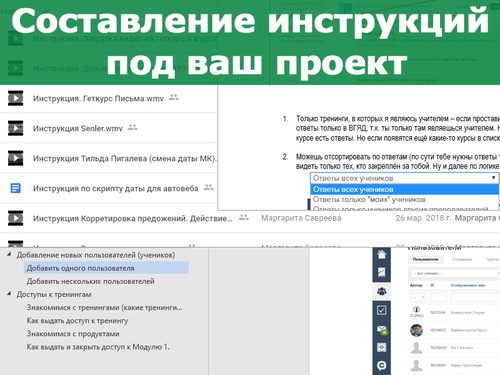This screenshot has height=375, width=500.
Task: Click shared-people icon beside Инструкция Senler.wmv
Action: click(132, 127)
